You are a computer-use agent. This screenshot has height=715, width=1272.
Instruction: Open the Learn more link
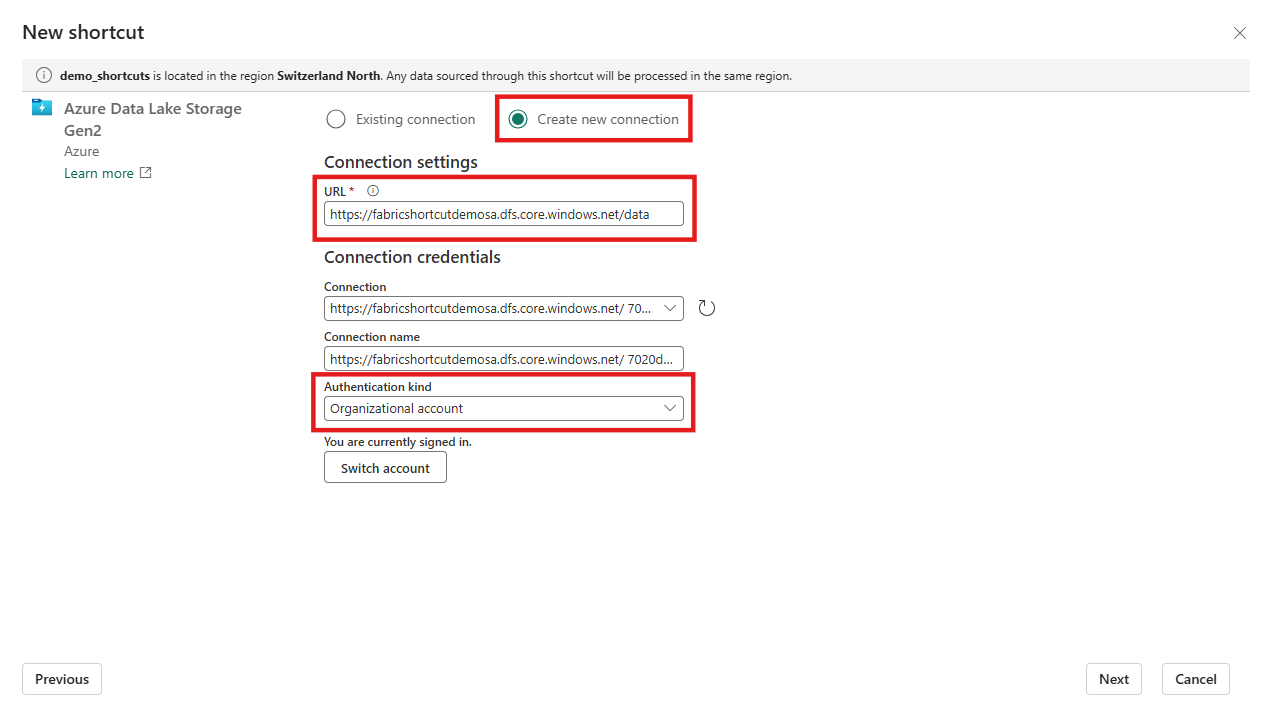click(x=98, y=172)
